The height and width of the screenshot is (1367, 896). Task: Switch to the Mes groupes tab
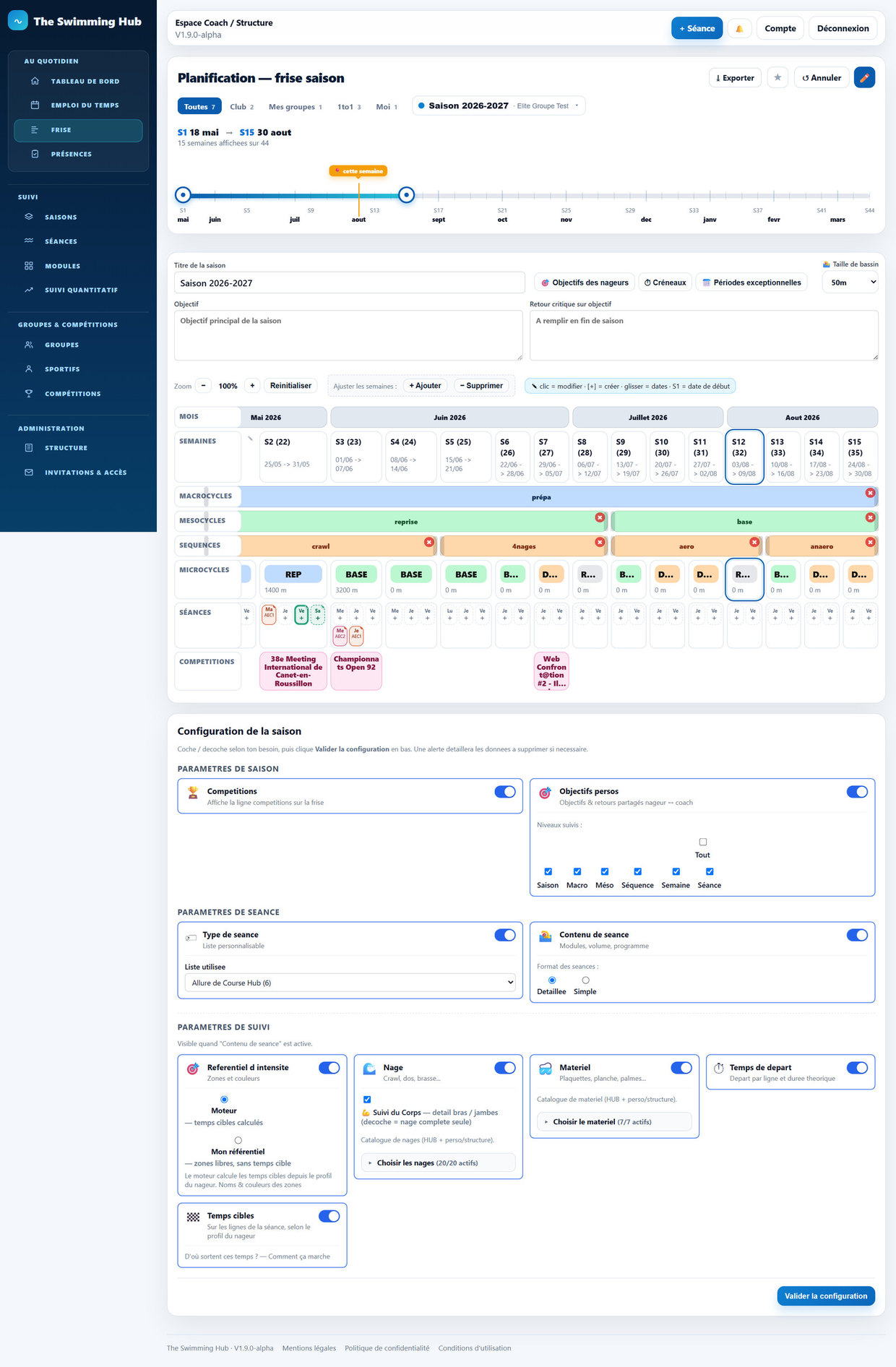click(296, 107)
